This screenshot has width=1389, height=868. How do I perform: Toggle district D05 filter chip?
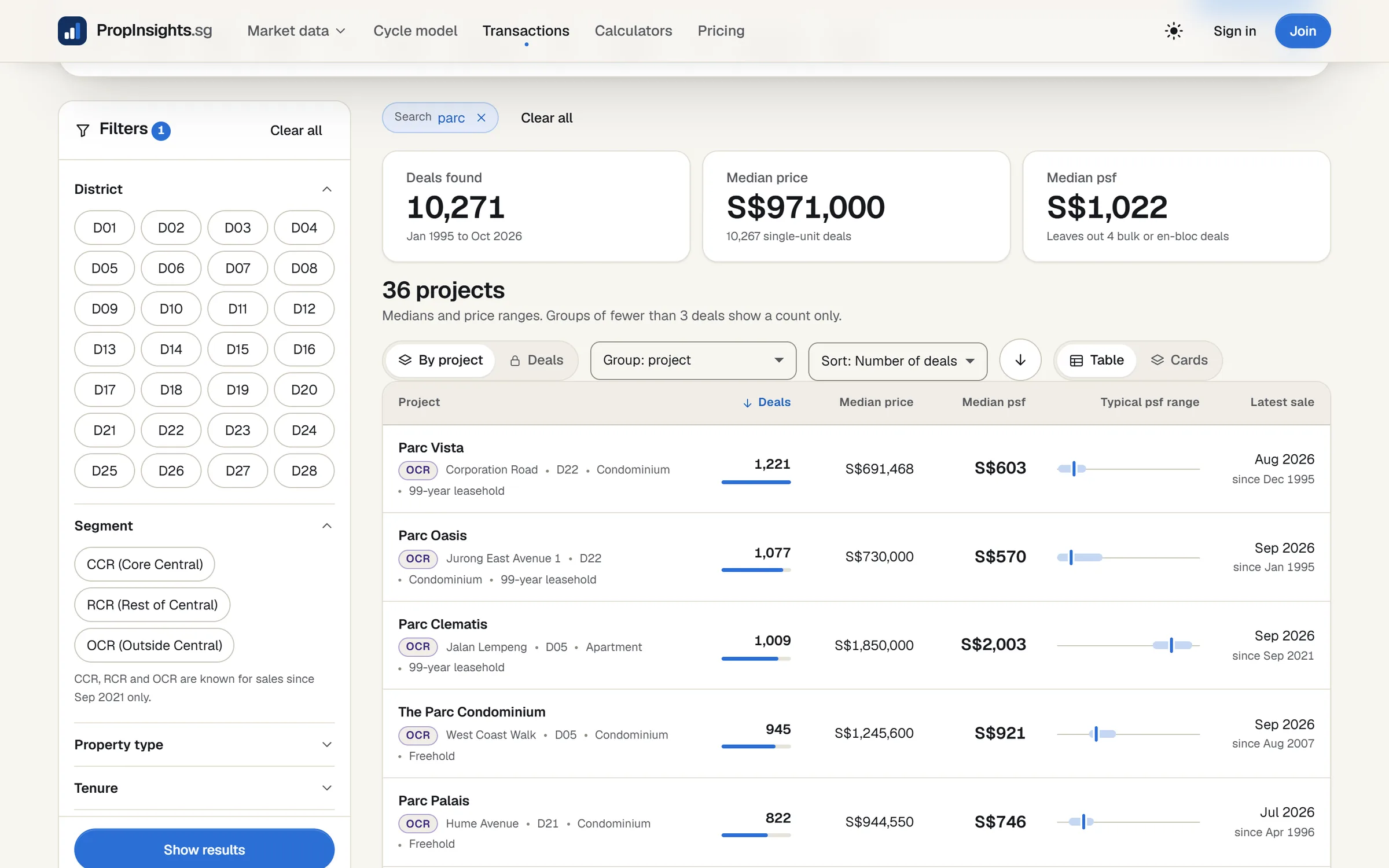tap(104, 268)
